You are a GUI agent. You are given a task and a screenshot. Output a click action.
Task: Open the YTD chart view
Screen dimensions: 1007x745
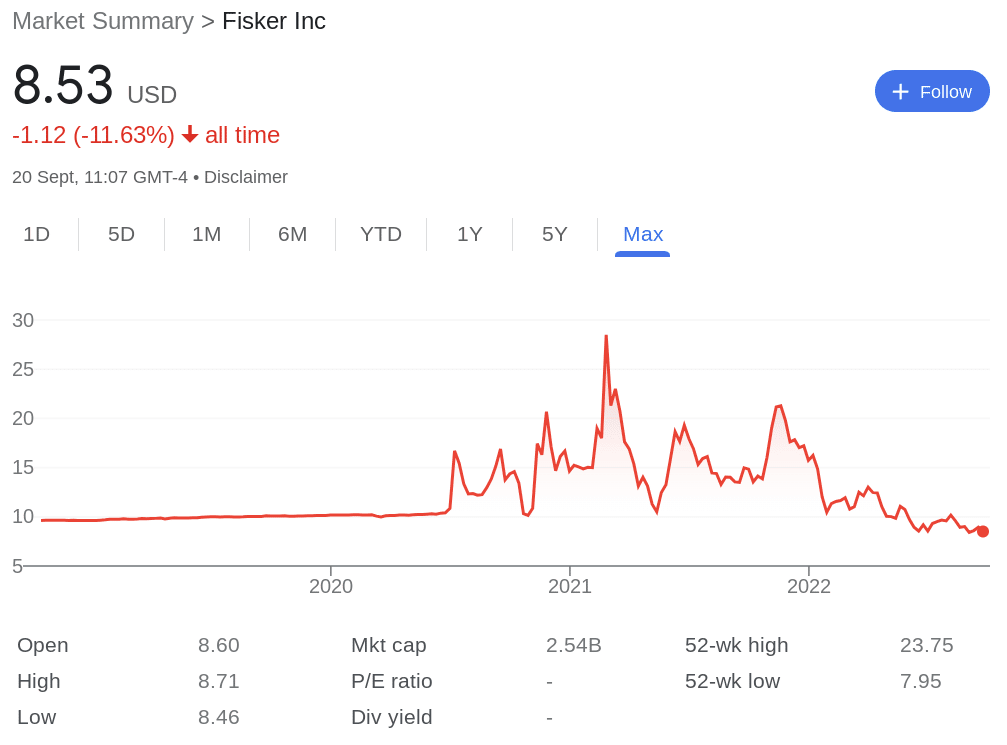(x=381, y=234)
